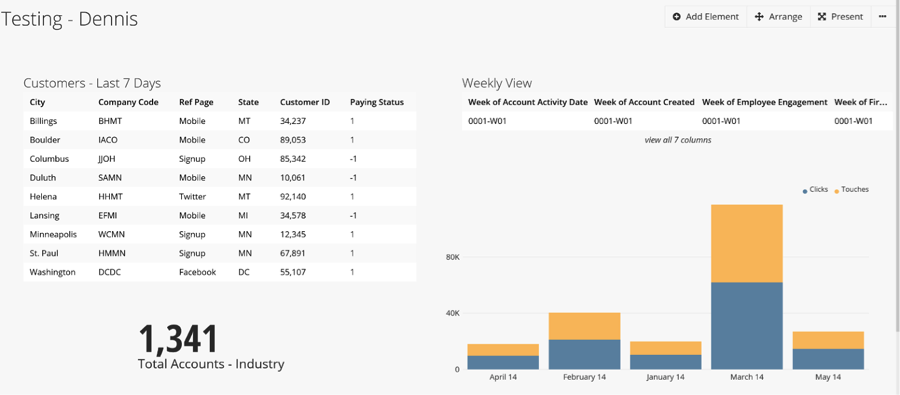Click customer ID 55,107
The image size is (900, 395).
[293, 272]
